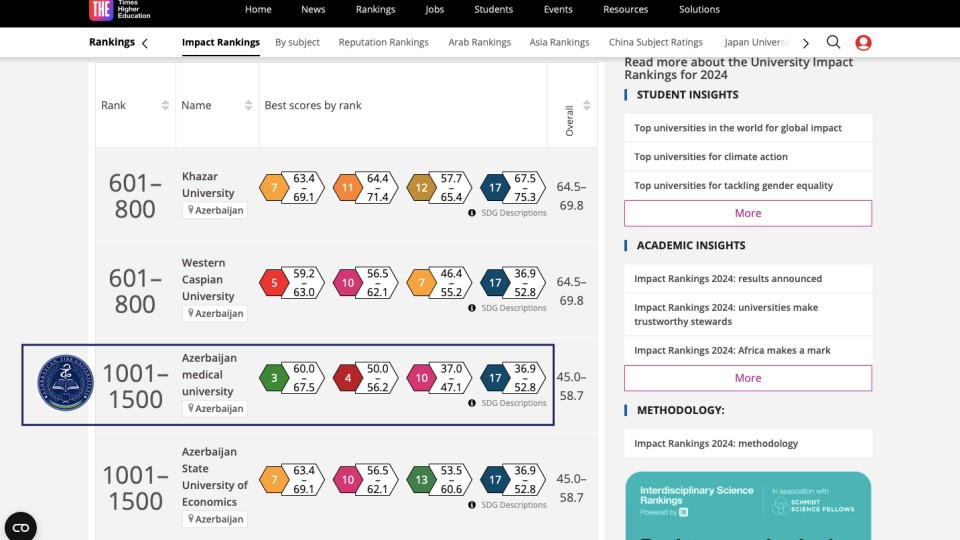Open the Khazar University name link
This screenshot has height=540, width=960.
tap(208, 185)
